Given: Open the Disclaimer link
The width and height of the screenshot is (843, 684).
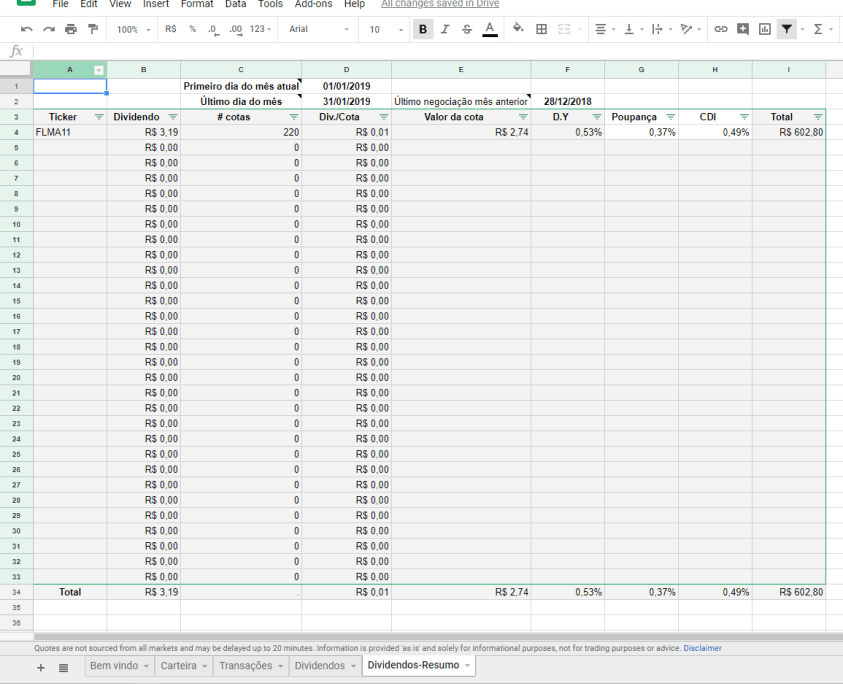Looking at the screenshot, I should [702, 649].
